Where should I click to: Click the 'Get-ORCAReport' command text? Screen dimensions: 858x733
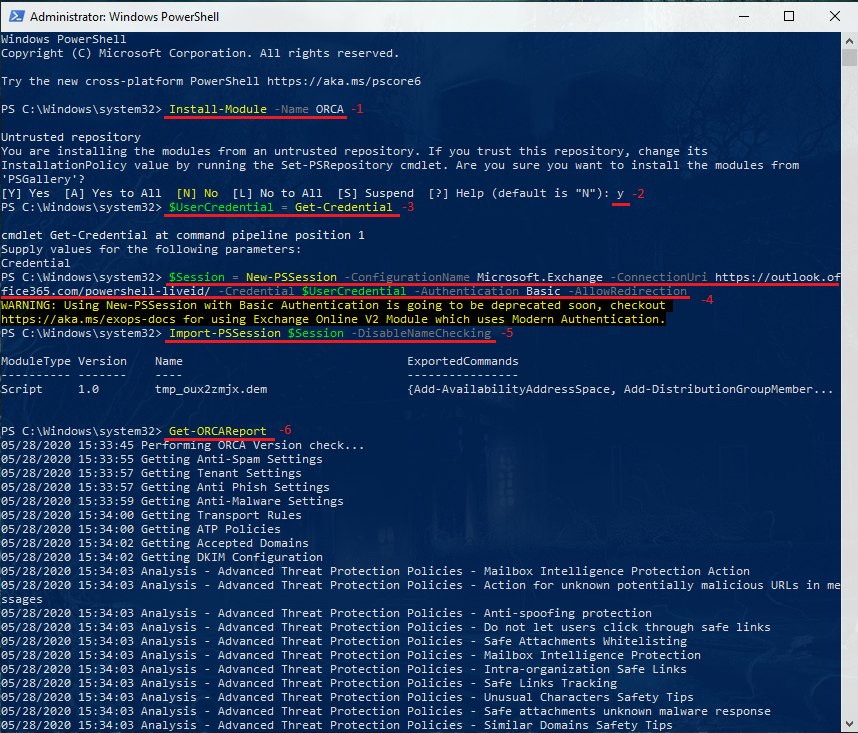click(218, 431)
